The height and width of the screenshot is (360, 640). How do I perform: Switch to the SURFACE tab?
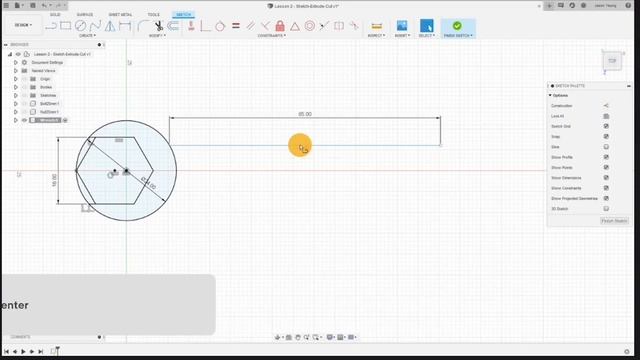tap(84, 15)
